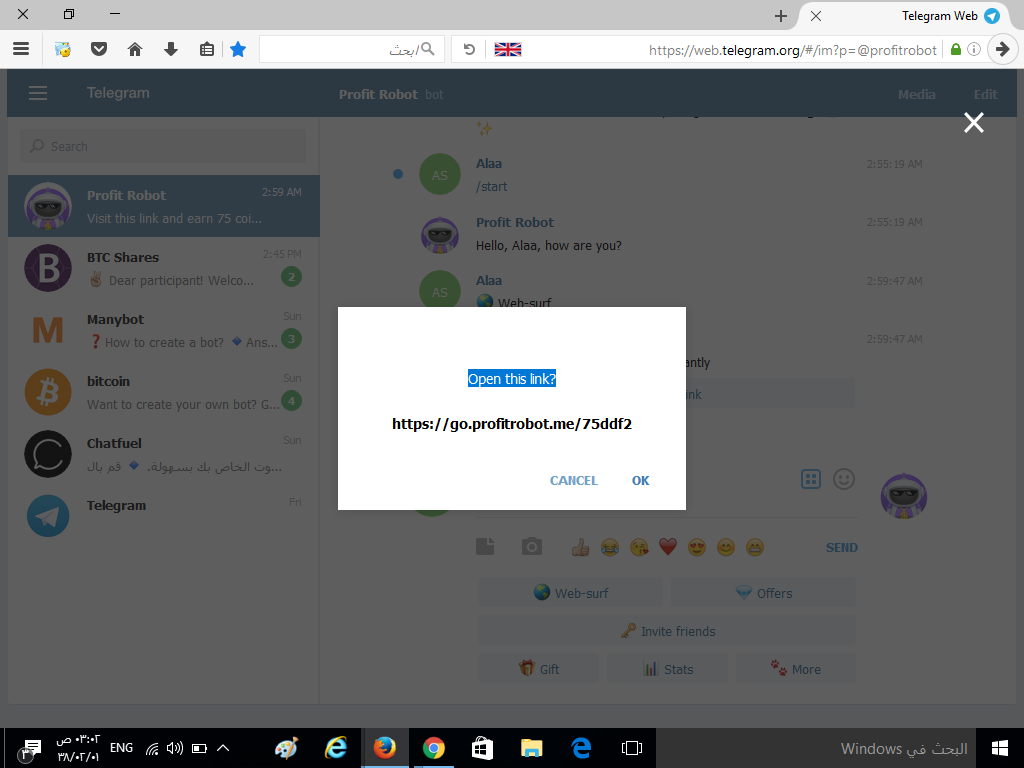Attach a photo with the camera icon
The width and height of the screenshot is (1024, 768).
click(x=532, y=547)
